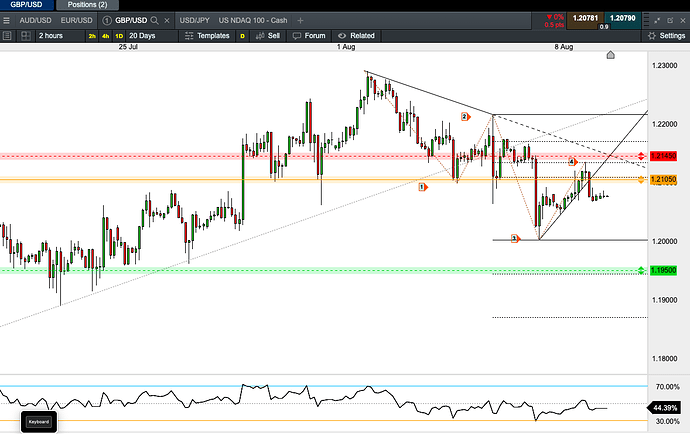Switch to the Positions (2) tab
This screenshot has width=690, height=434.
[x=87, y=5]
